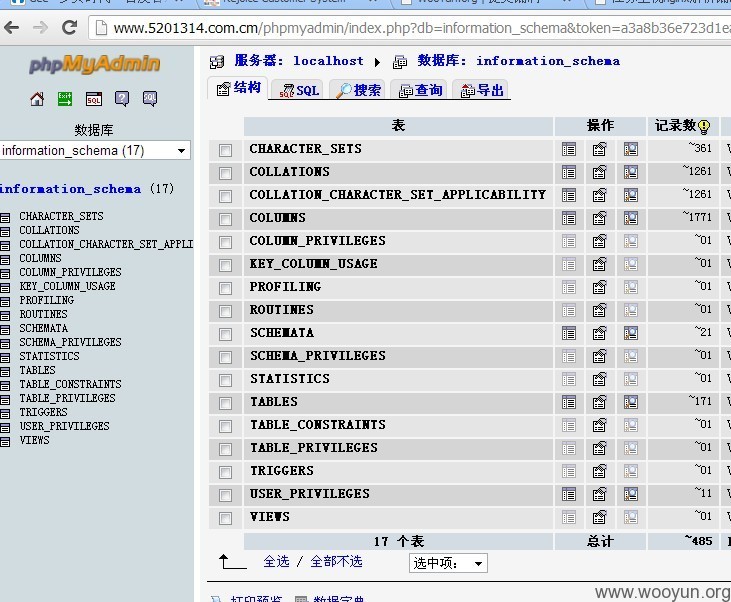Browse icon in TABLES row

569,402
